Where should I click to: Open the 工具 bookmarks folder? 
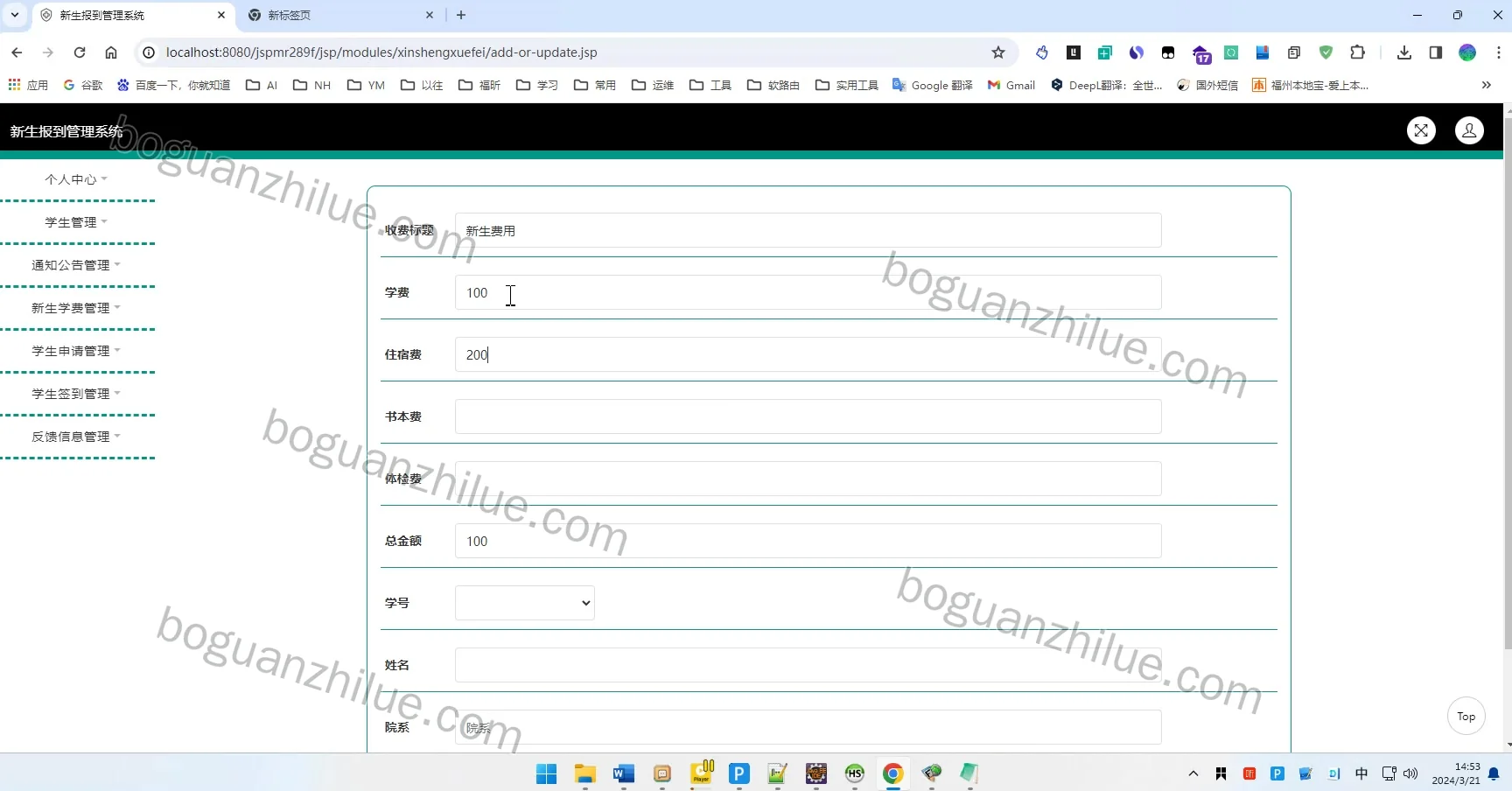(710, 85)
